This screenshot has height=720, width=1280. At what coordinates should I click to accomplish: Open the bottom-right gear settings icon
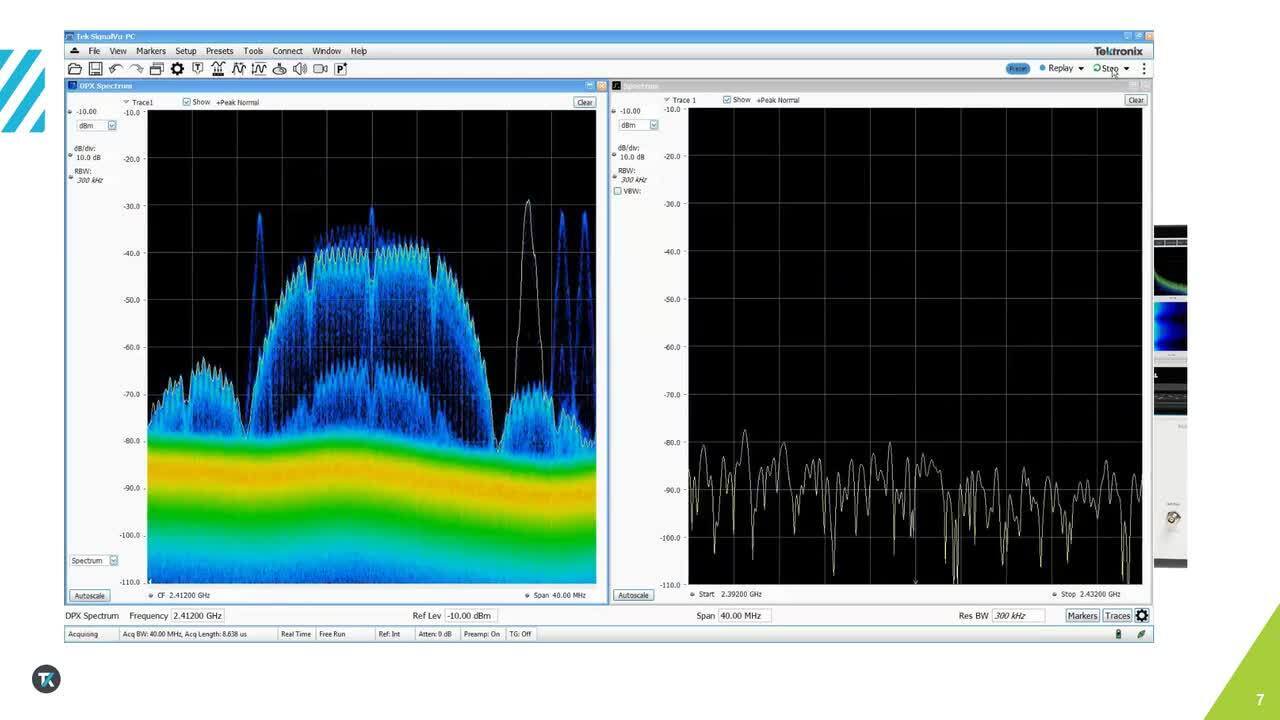[1142, 616]
